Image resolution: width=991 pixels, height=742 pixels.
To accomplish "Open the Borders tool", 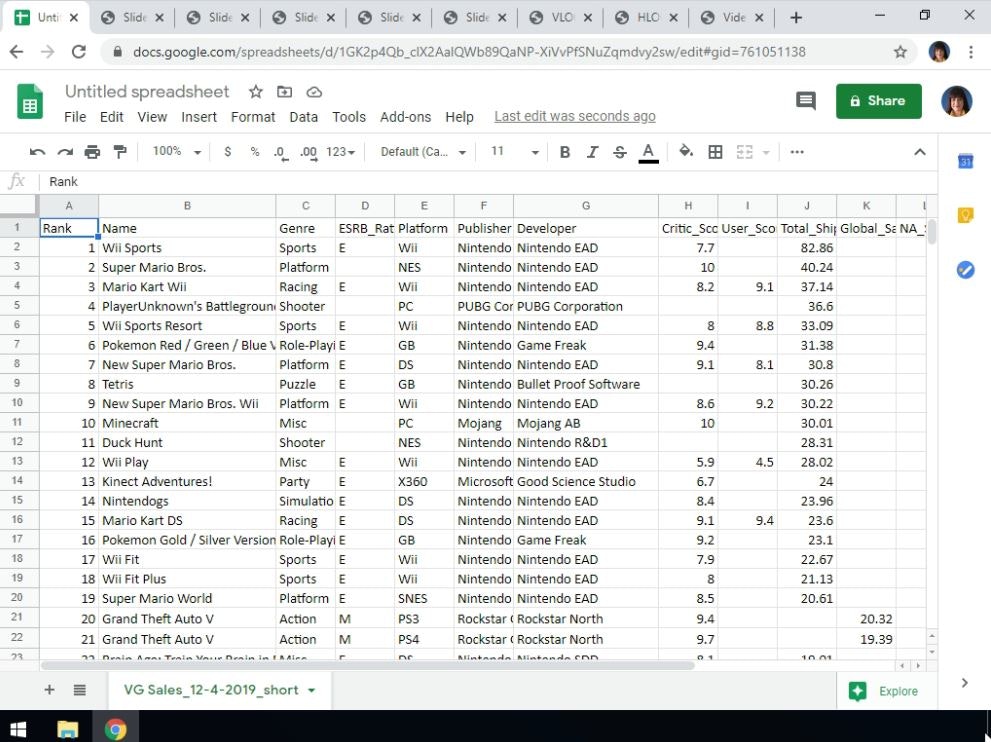I will [x=715, y=152].
